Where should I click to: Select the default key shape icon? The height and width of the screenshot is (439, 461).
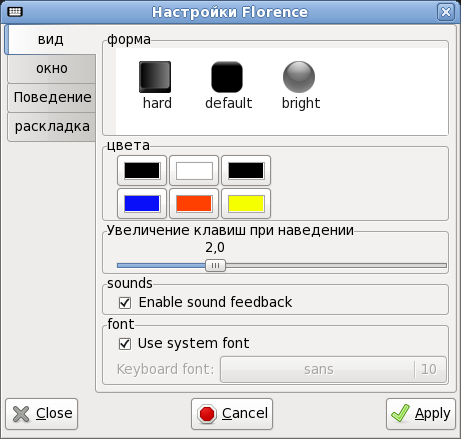tap(227, 77)
